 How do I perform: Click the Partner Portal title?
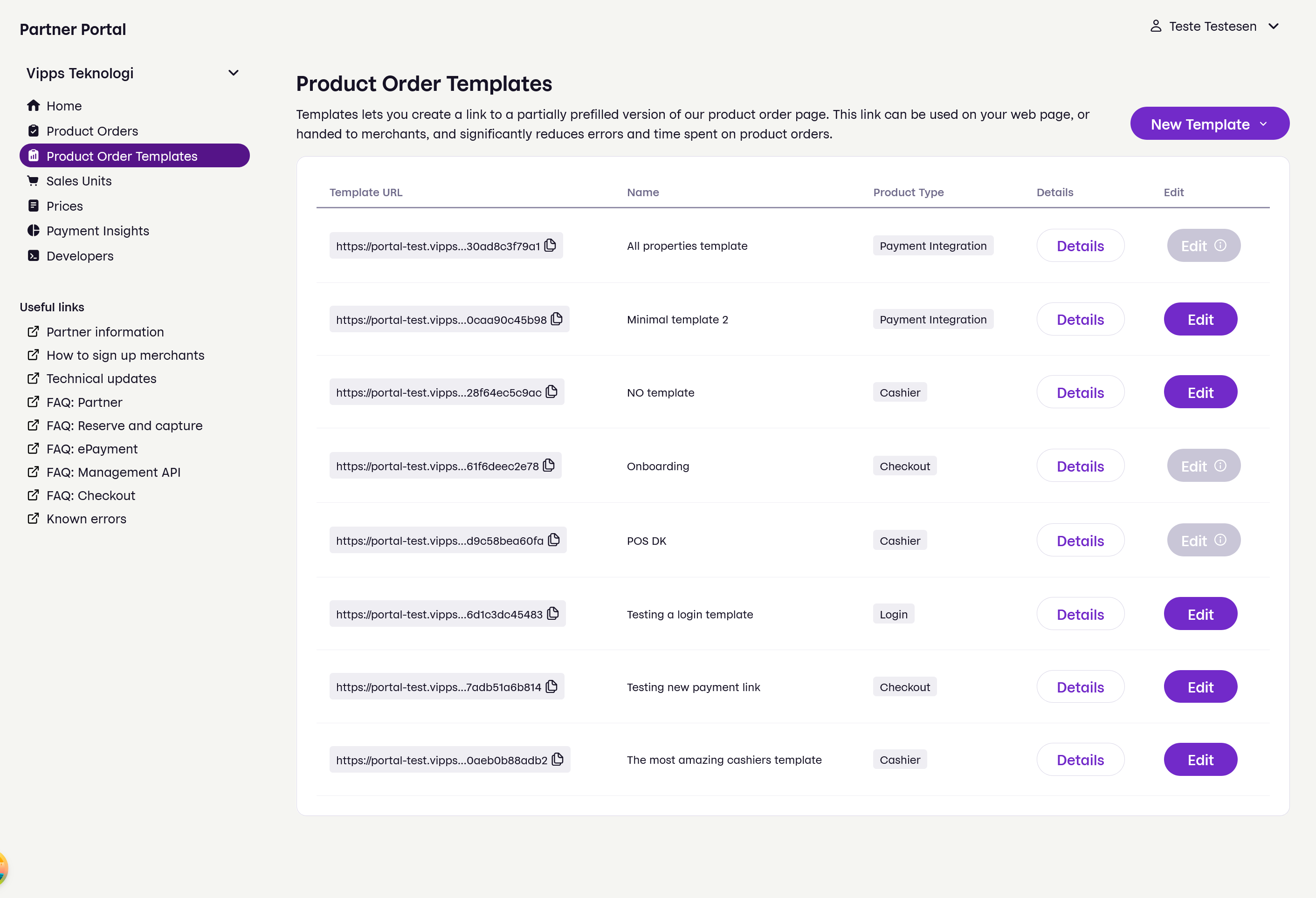click(x=72, y=29)
